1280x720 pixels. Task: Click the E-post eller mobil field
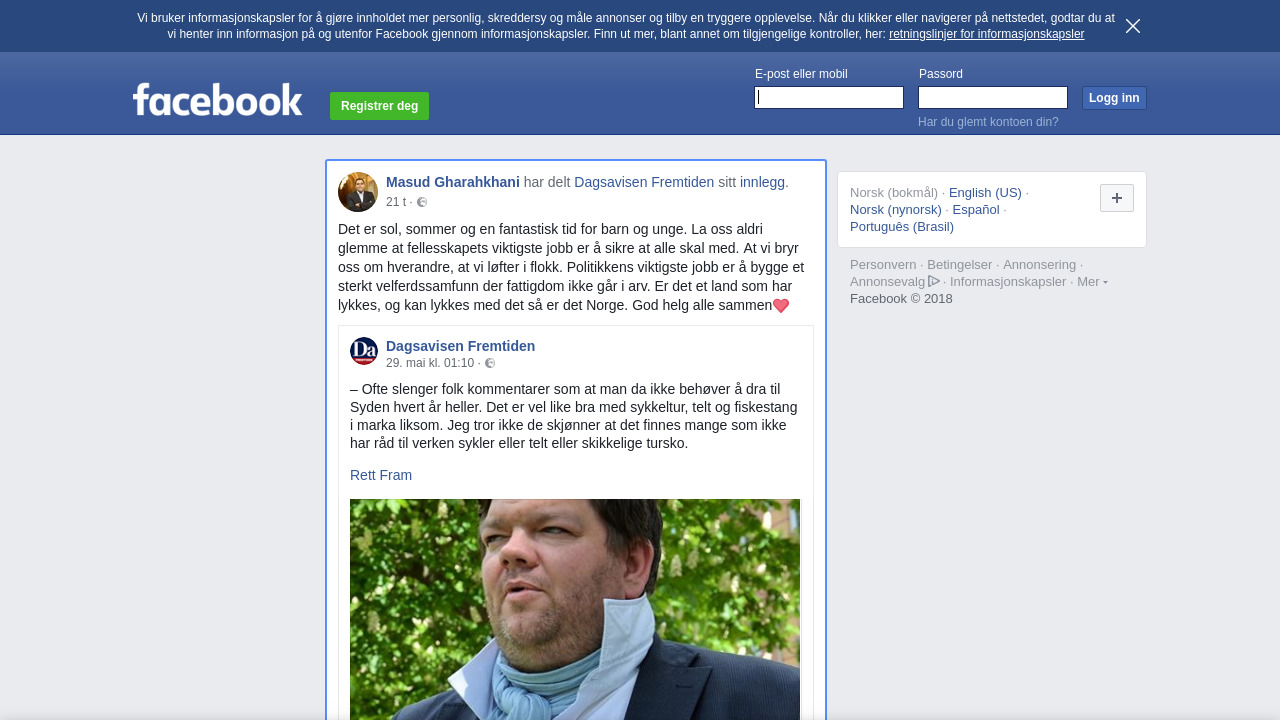829,97
